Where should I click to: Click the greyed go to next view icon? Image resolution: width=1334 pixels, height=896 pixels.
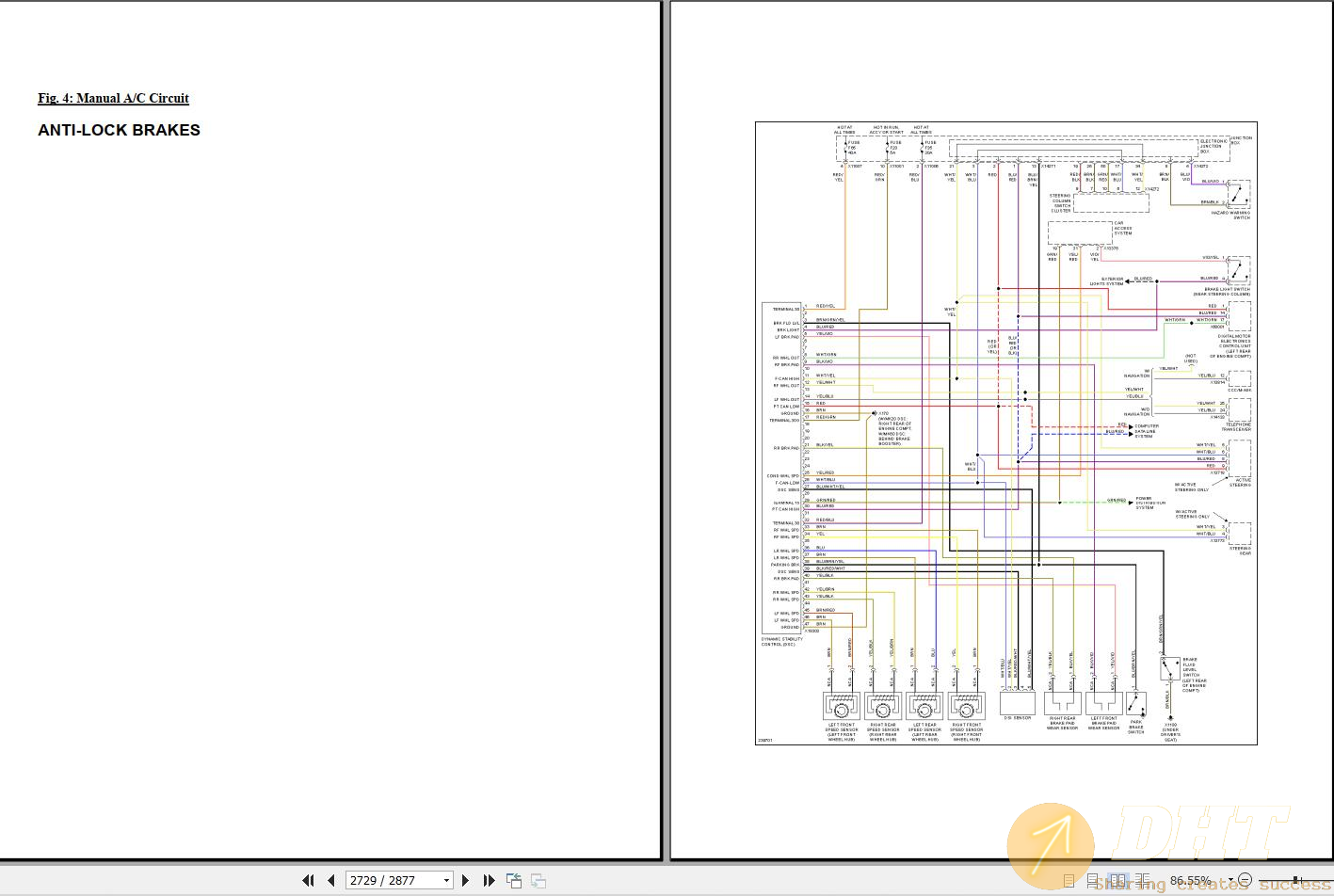tap(538, 881)
